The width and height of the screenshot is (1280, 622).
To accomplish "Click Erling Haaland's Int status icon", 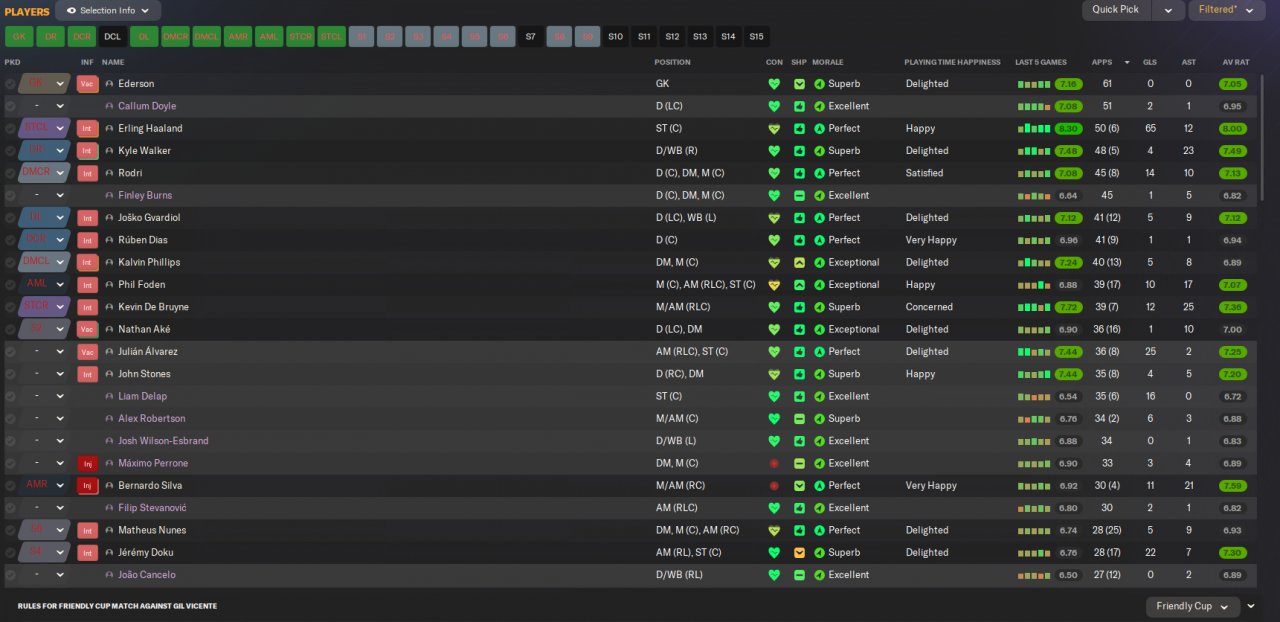I will click(x=88, y=129).
